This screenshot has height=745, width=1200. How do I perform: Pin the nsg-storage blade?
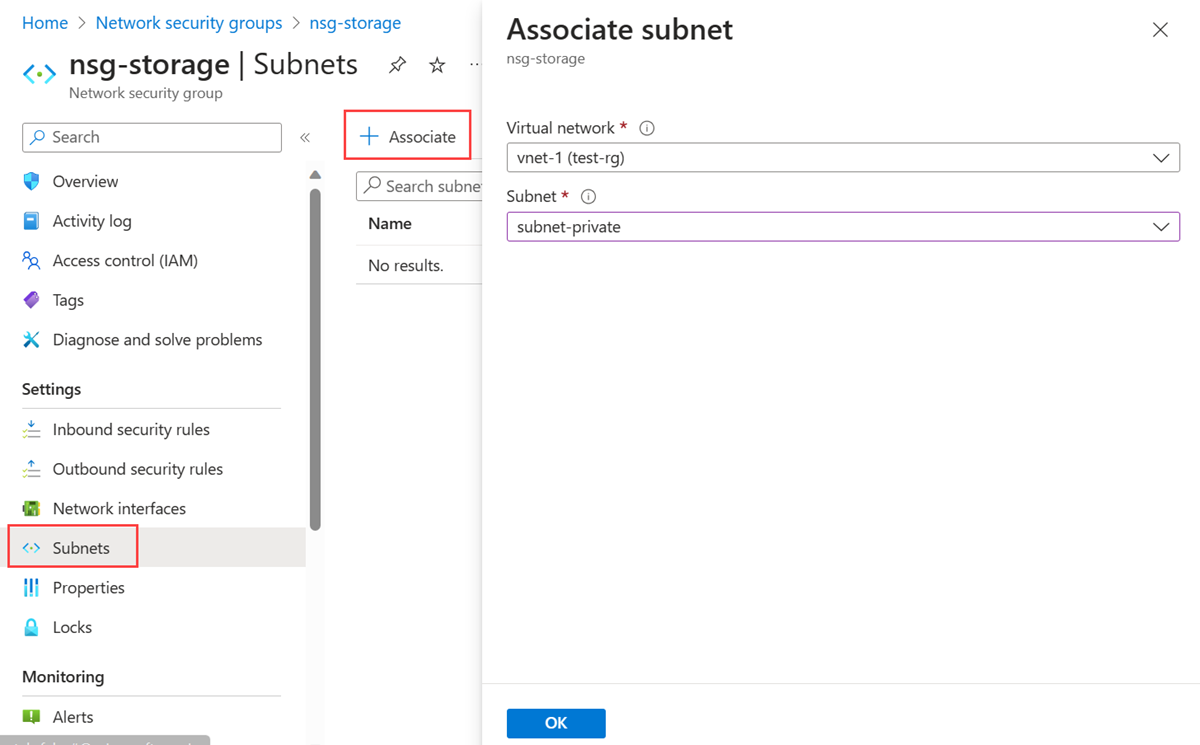point(397,65)
